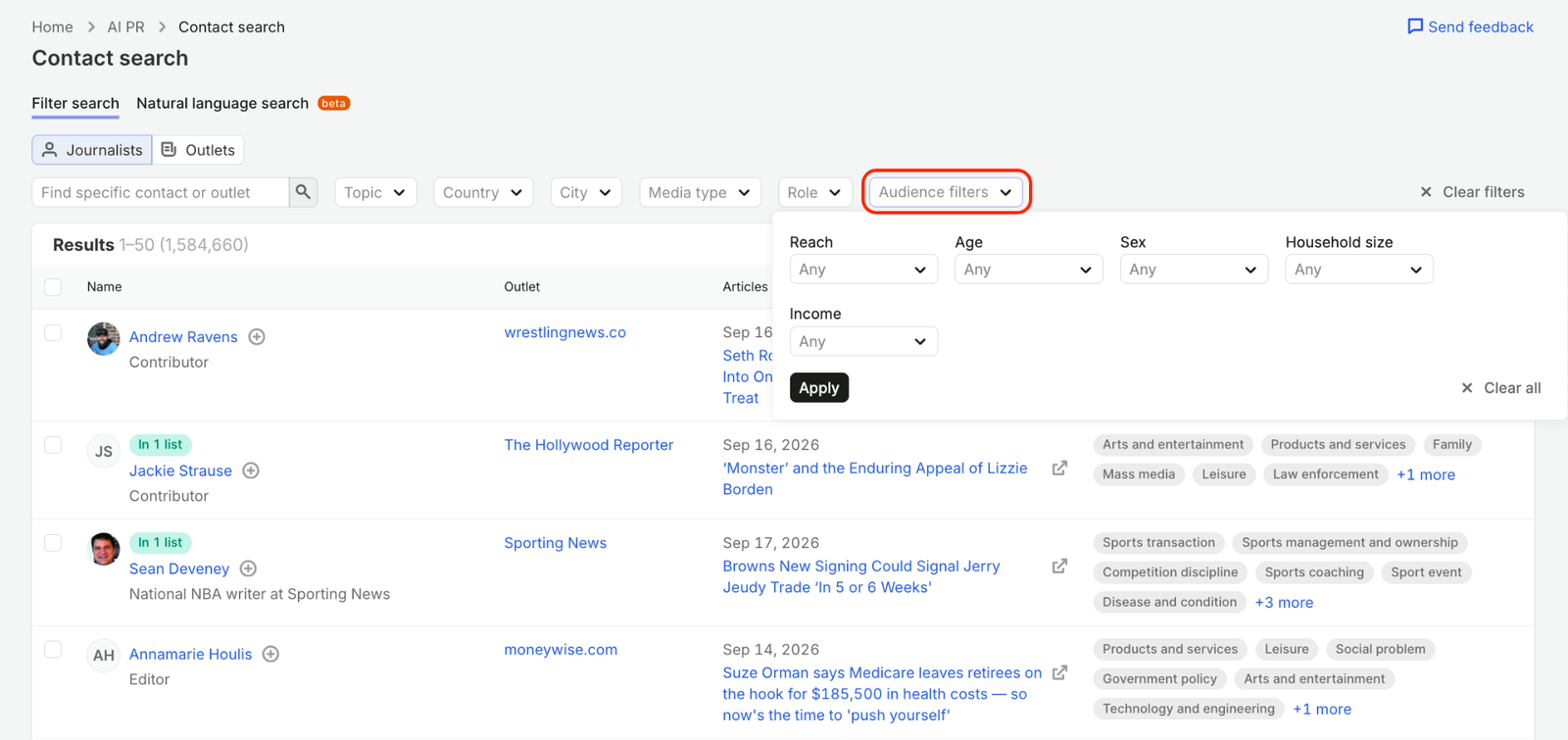Open the Household size dropdown
This screenshot has height=740, width=1568.
1359,270
